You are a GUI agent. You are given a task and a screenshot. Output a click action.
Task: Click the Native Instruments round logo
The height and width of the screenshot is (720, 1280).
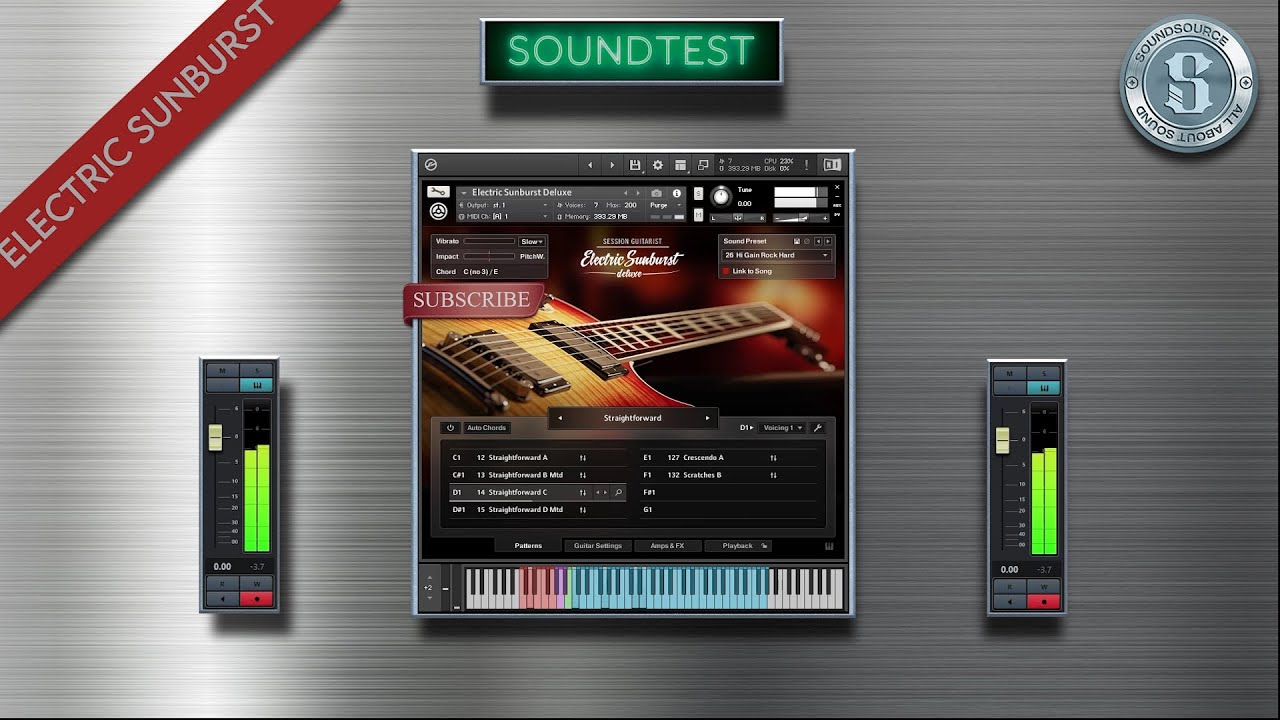(438, 212)
